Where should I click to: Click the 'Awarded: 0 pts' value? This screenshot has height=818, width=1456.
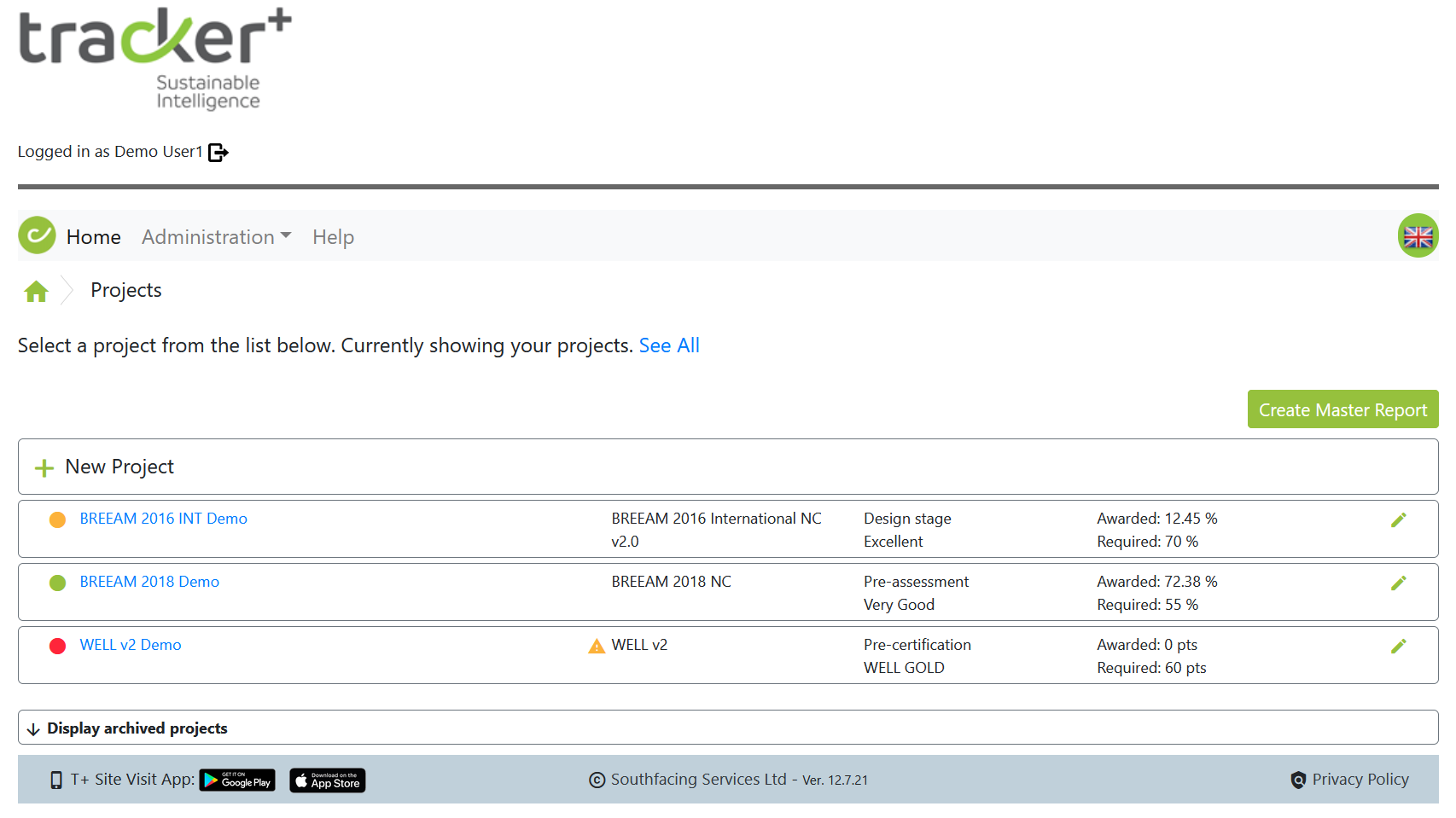pyautogui.click(x=1147, y=645)
